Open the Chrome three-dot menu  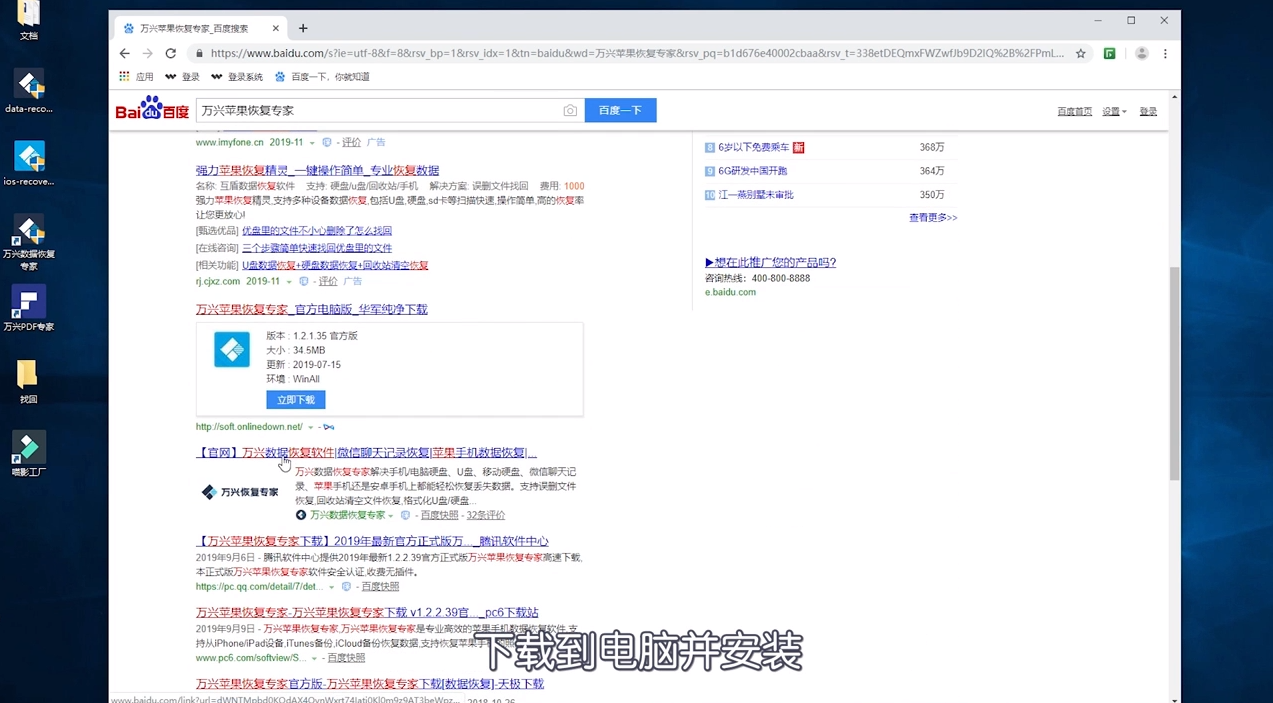[1165, 53]
